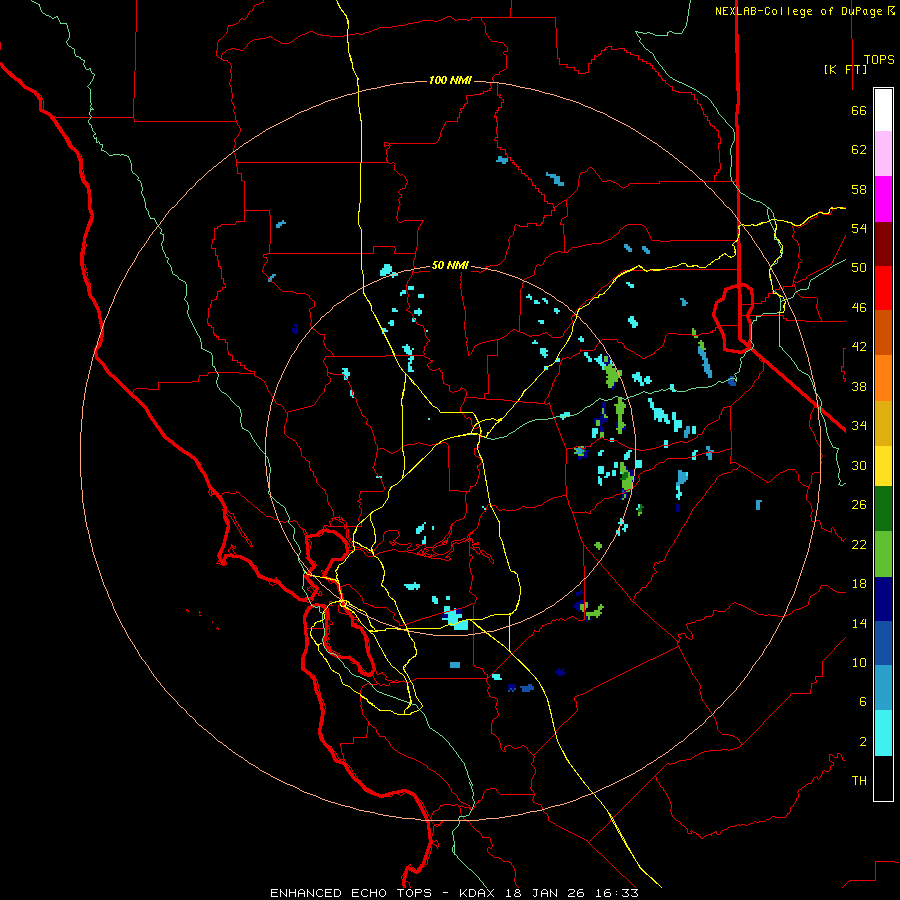Viewport: 900px width, 900px height.
Task: Click the KDAX radar station identifier
Action: pos(479,893)
